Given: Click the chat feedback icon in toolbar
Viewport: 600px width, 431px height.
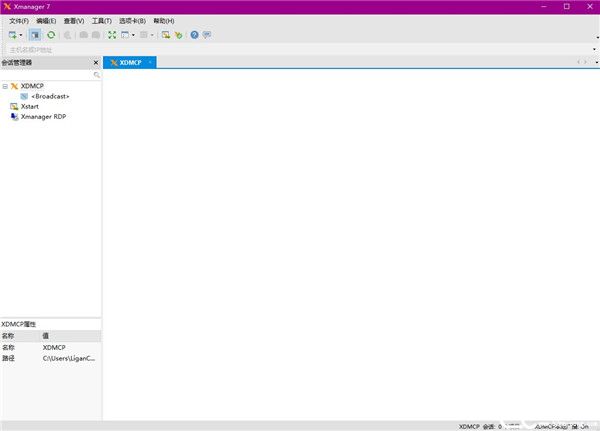Looking at the screenshot, I should (x=207, y=35).
